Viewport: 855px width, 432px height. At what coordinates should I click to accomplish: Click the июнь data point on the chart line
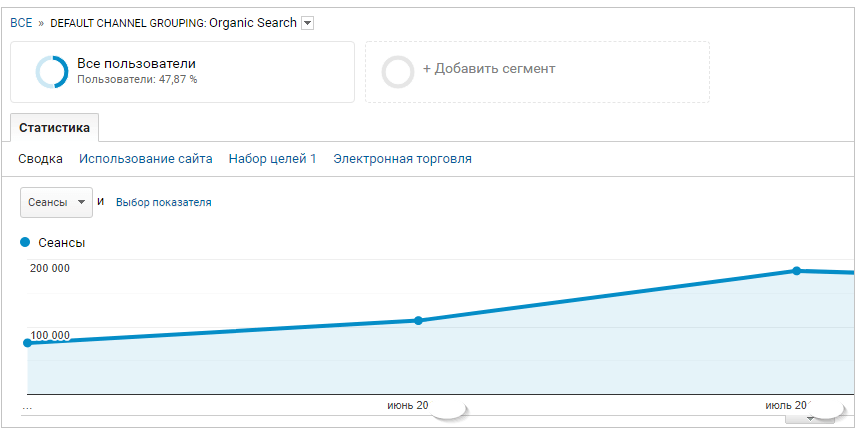click(x=418, y=321)
